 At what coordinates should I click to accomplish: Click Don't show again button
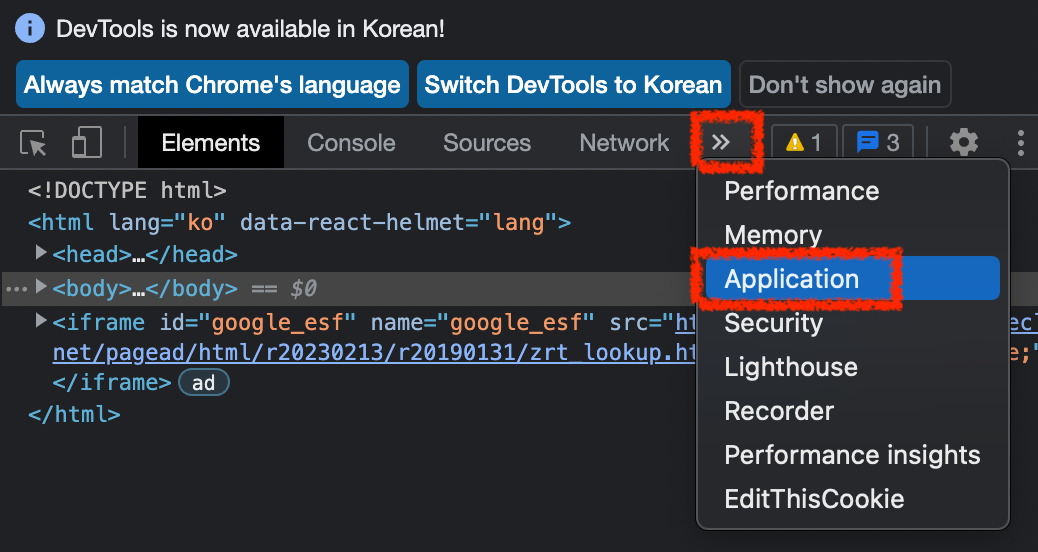[845, 84]
